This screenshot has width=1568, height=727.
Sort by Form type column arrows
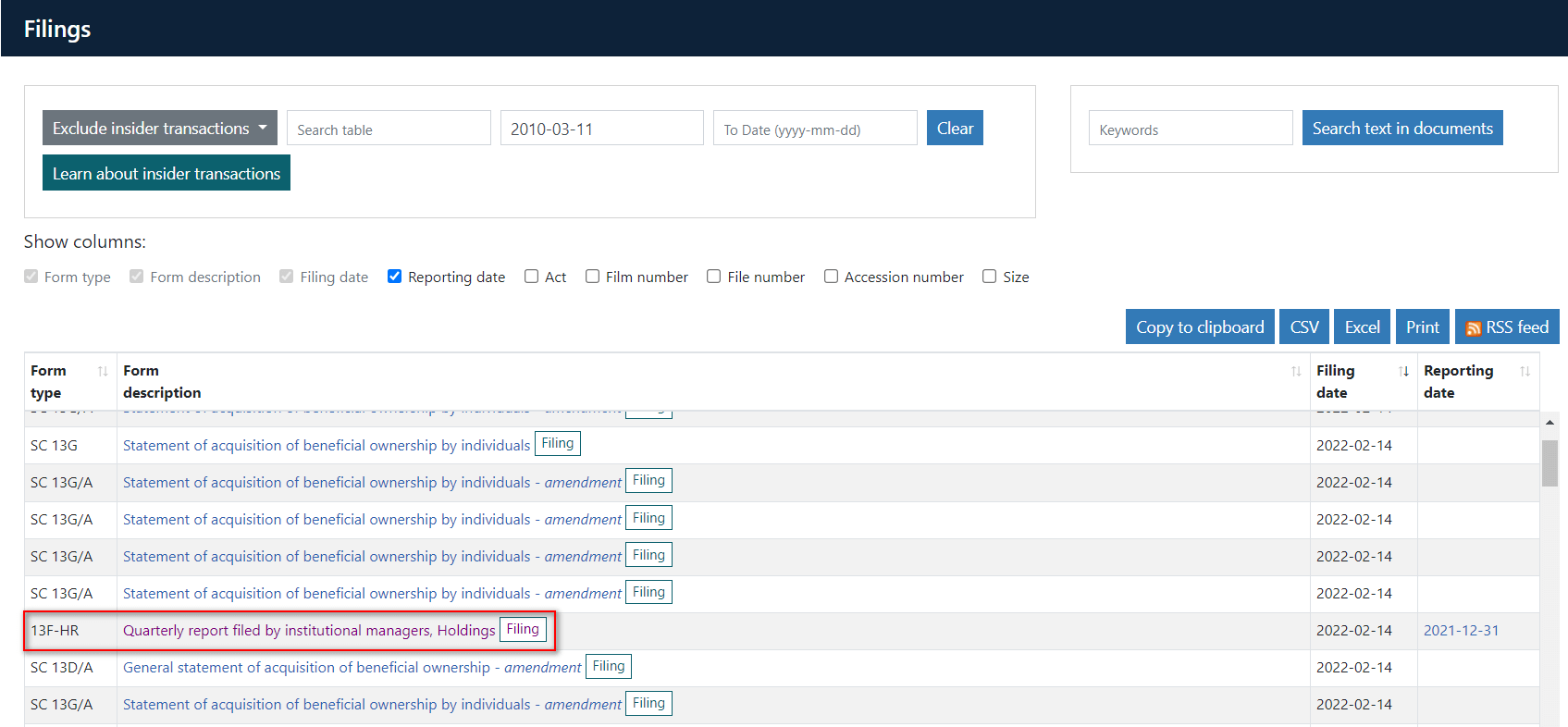103,371
